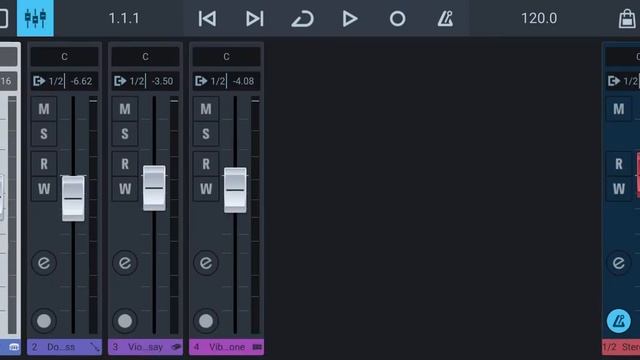Image resolution: width=640 pixels, height=360 pixels.
Task: Click the keyboard icon on the first track label
Action: point(14,347)
